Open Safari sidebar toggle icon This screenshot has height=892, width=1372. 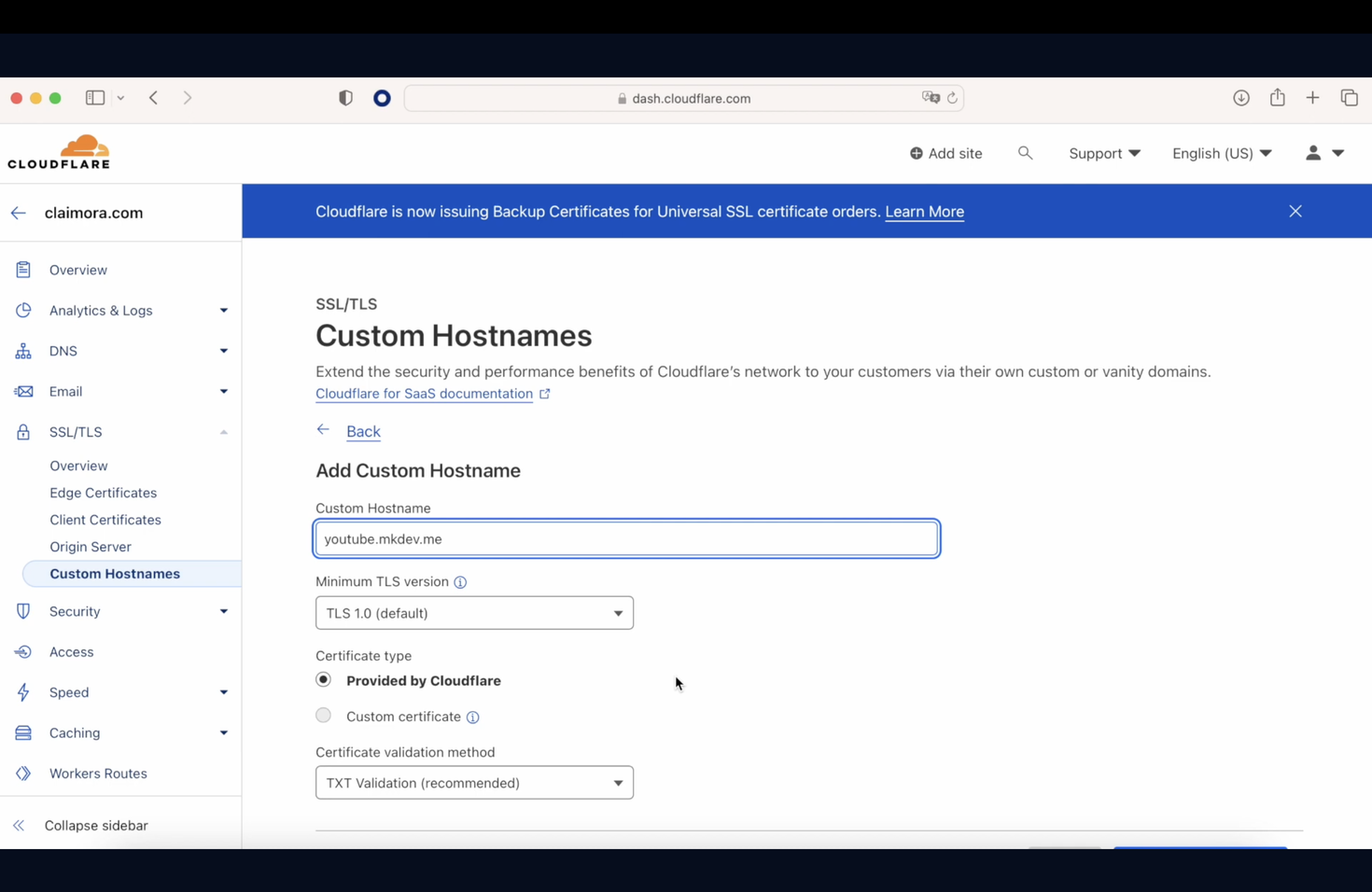pos(94,98)
